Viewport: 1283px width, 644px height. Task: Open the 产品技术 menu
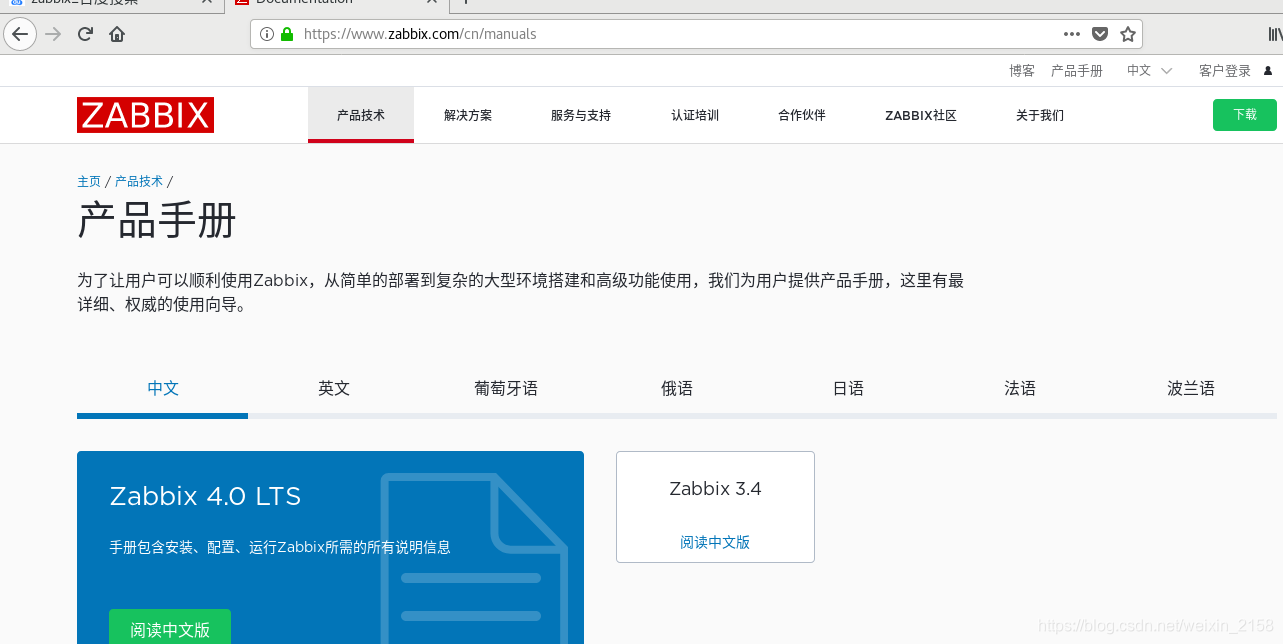tap(361, 115)
